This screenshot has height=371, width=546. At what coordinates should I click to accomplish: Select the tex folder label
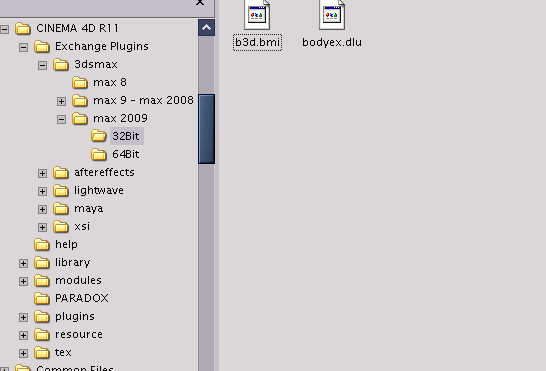tap(63, 353)
